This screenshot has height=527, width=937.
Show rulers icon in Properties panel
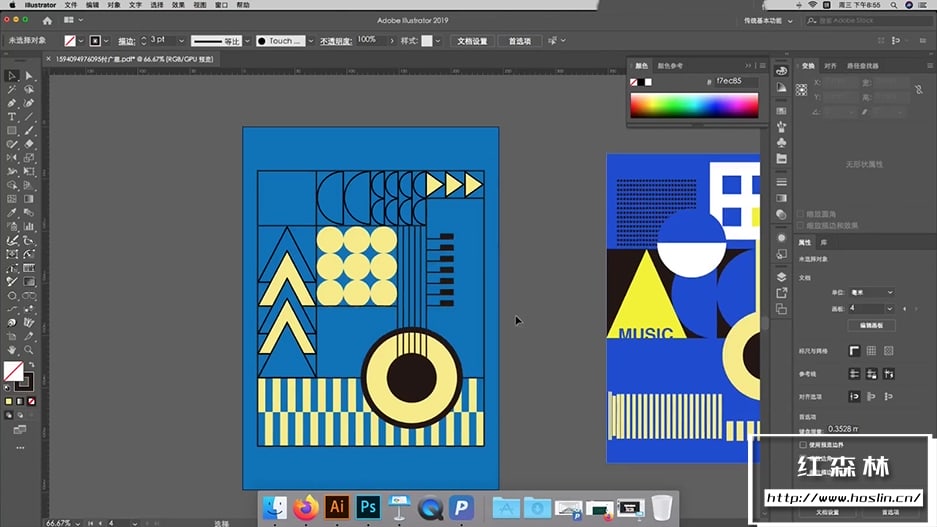tap(854, 350)
